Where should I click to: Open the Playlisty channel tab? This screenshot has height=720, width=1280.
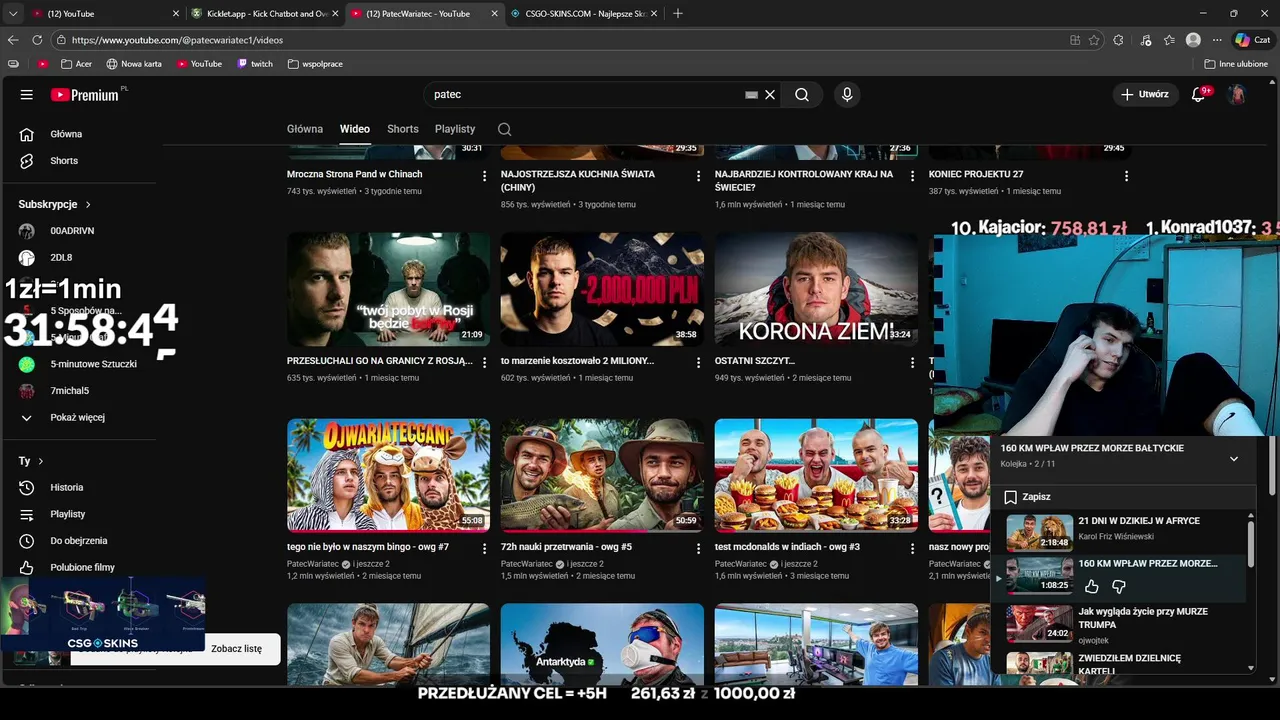coord(455,129)
